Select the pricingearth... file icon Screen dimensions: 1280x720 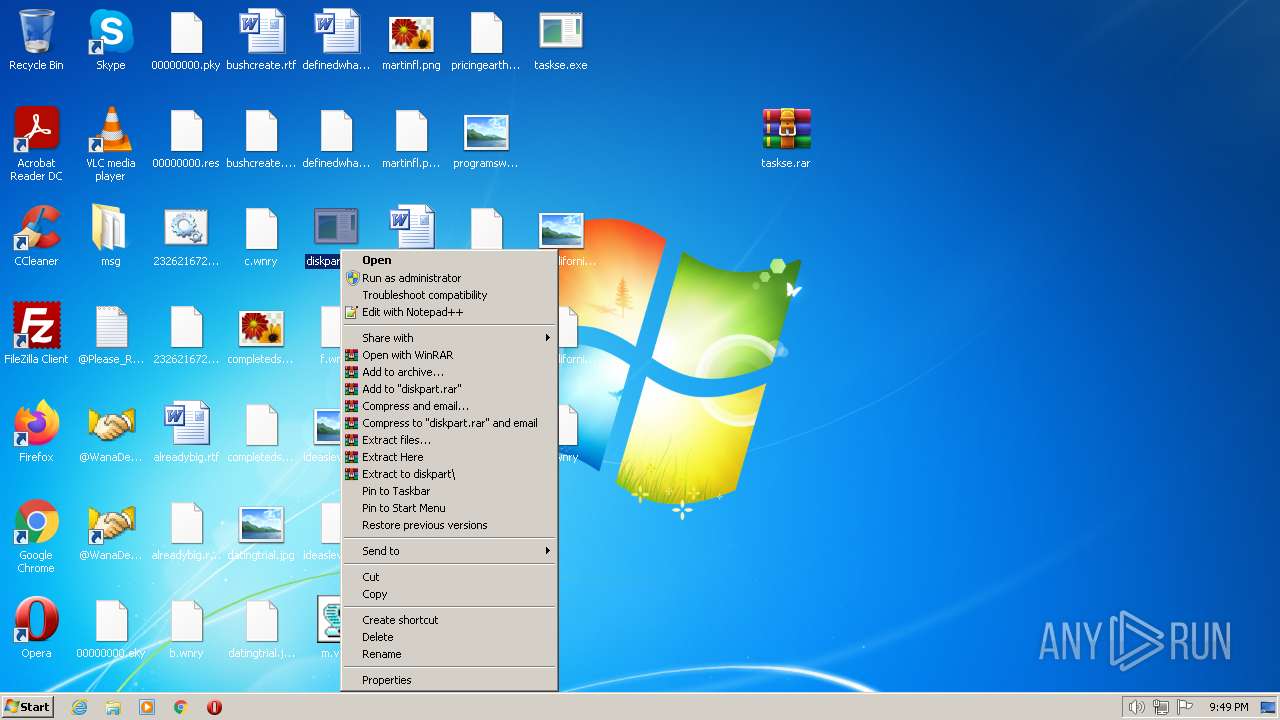pyautogui.click(x=486, y=40)
